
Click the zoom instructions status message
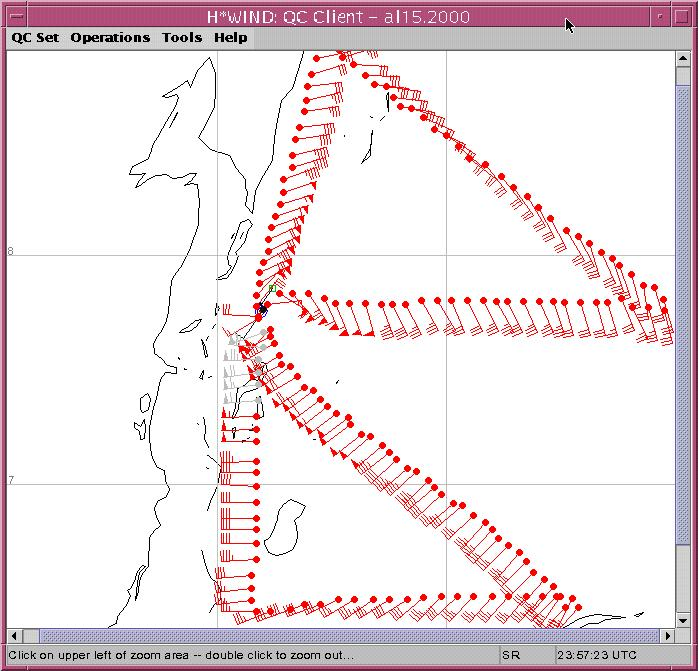pos(180,656)
